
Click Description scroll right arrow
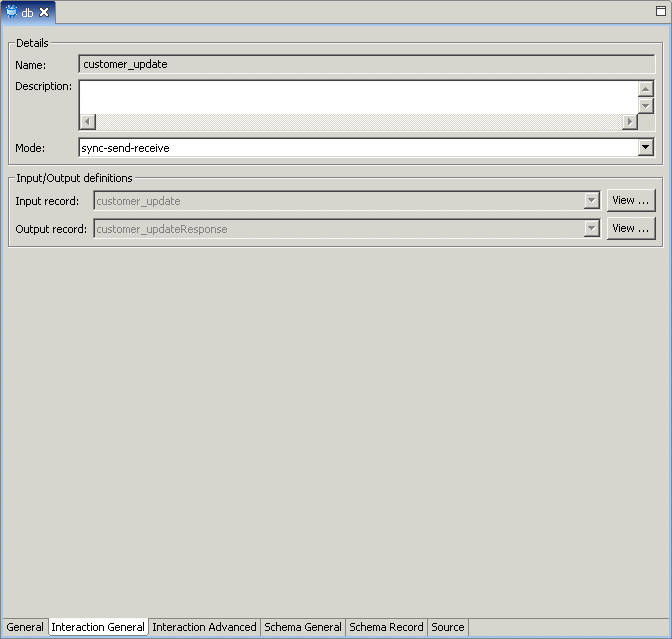pos(630,122)
